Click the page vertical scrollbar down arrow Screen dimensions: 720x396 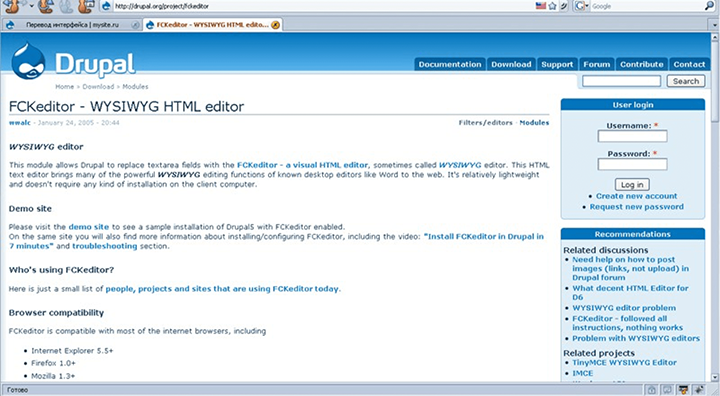tap(715, 378)
